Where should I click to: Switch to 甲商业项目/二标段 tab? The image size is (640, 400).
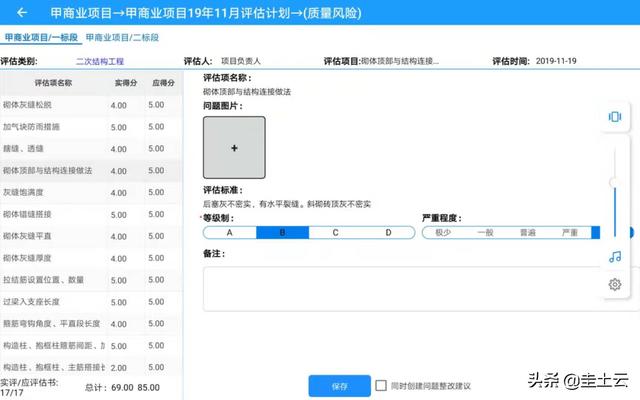[122, 37]
